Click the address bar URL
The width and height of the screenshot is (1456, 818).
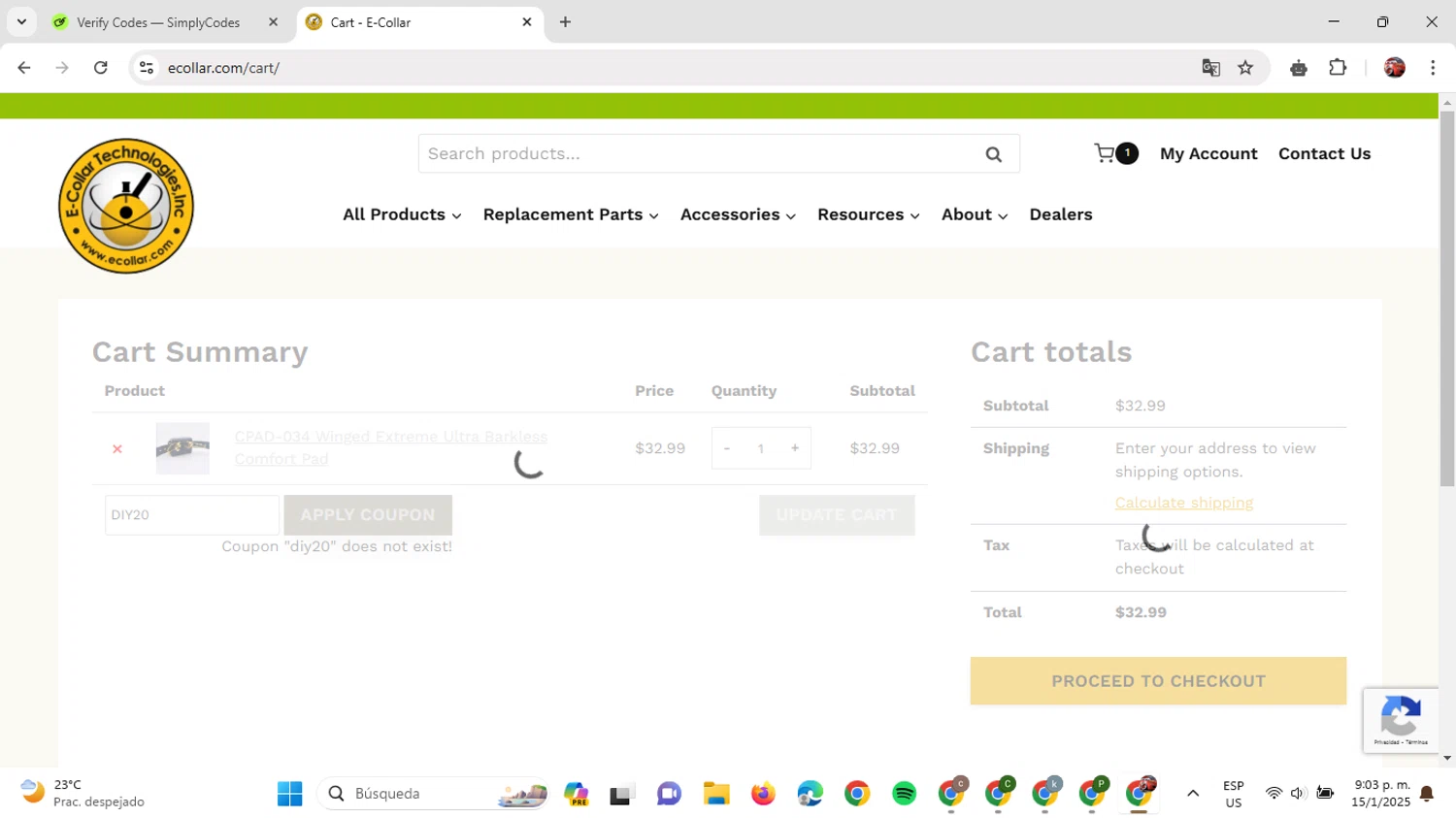click(223, 68)
